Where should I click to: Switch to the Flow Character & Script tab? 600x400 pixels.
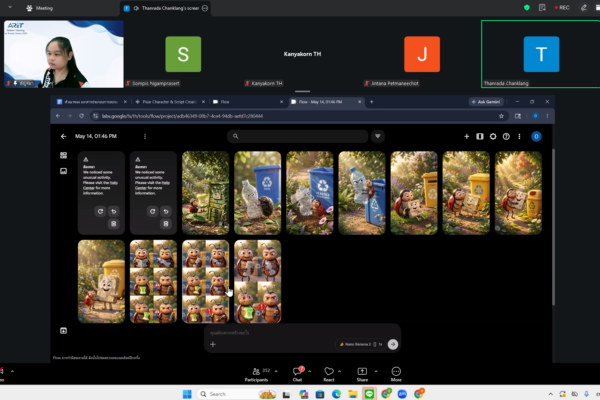pyautogui.click(x=168, y=102)
